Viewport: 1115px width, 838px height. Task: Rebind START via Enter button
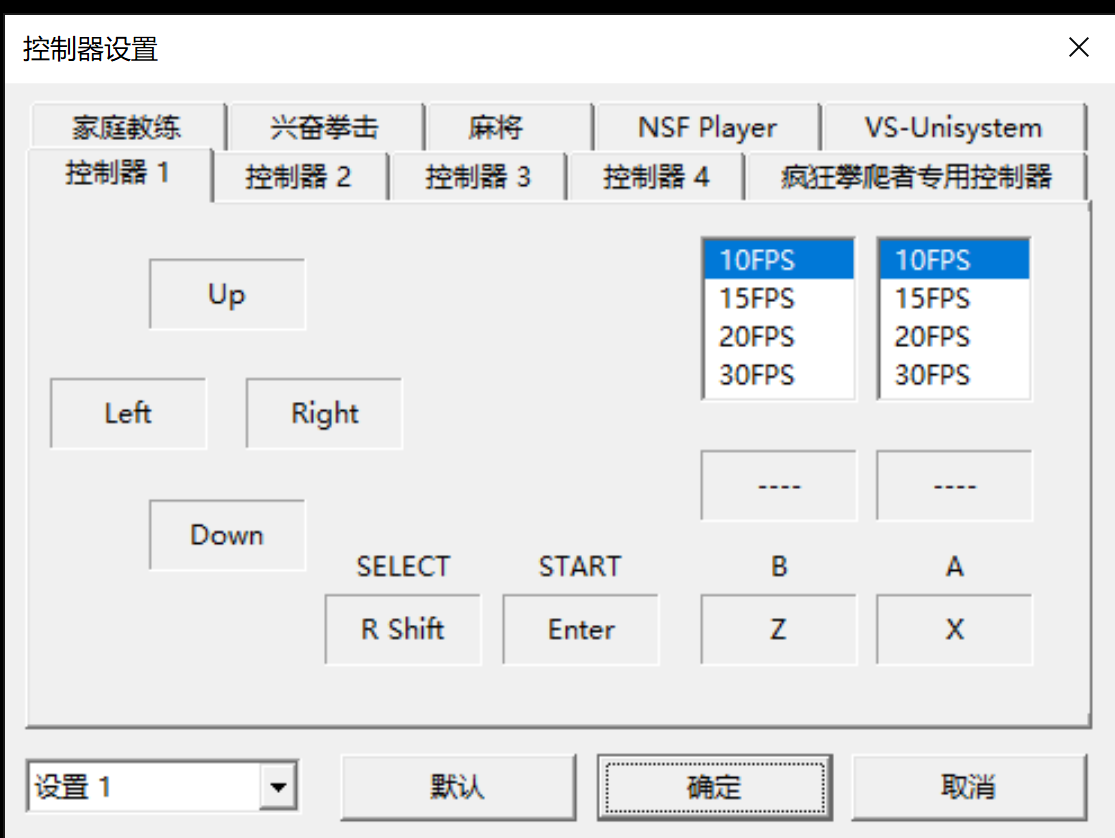pos(581,630)
